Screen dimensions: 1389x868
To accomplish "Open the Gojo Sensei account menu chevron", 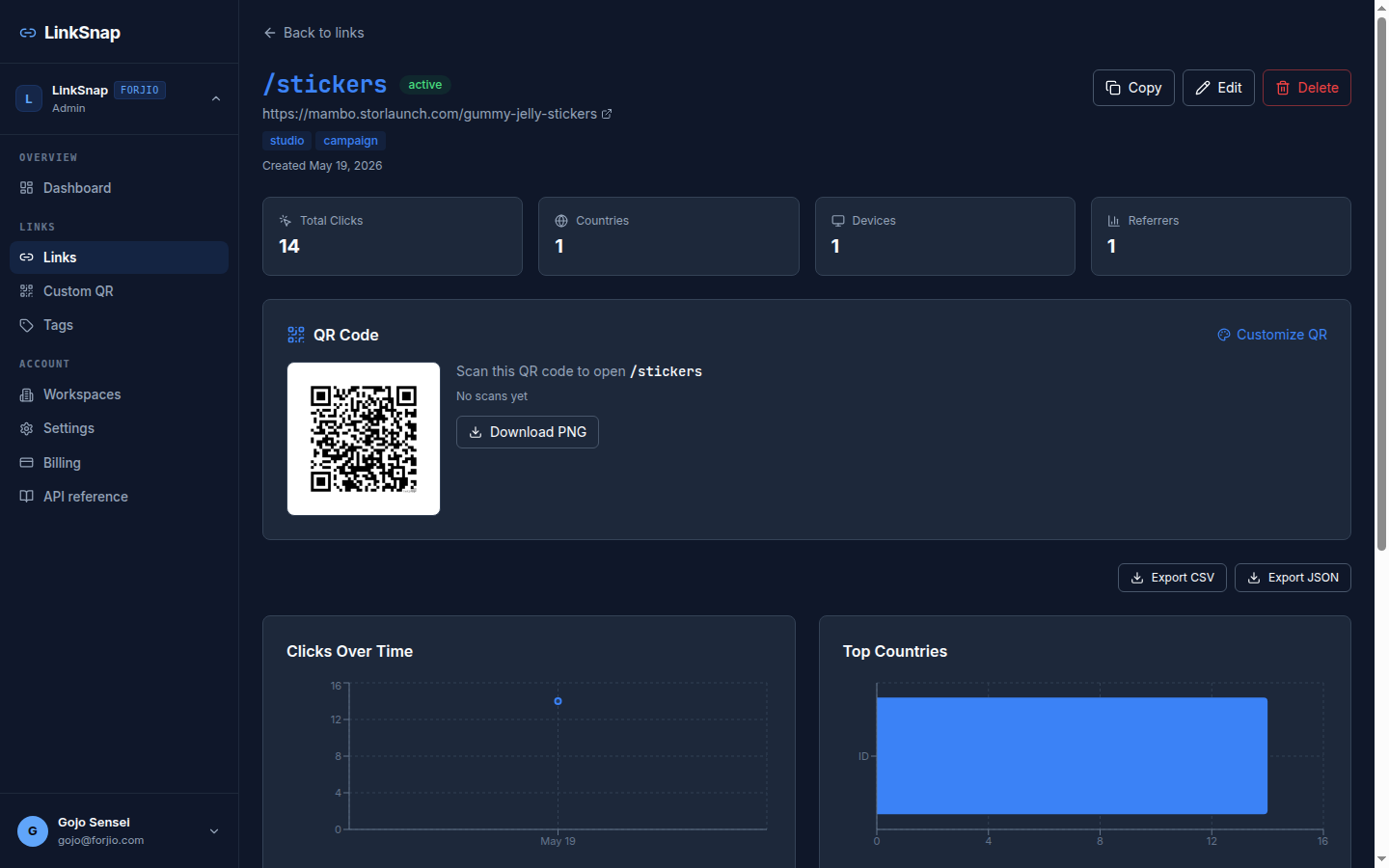I will pyautogui.click(x=214, y=831).
